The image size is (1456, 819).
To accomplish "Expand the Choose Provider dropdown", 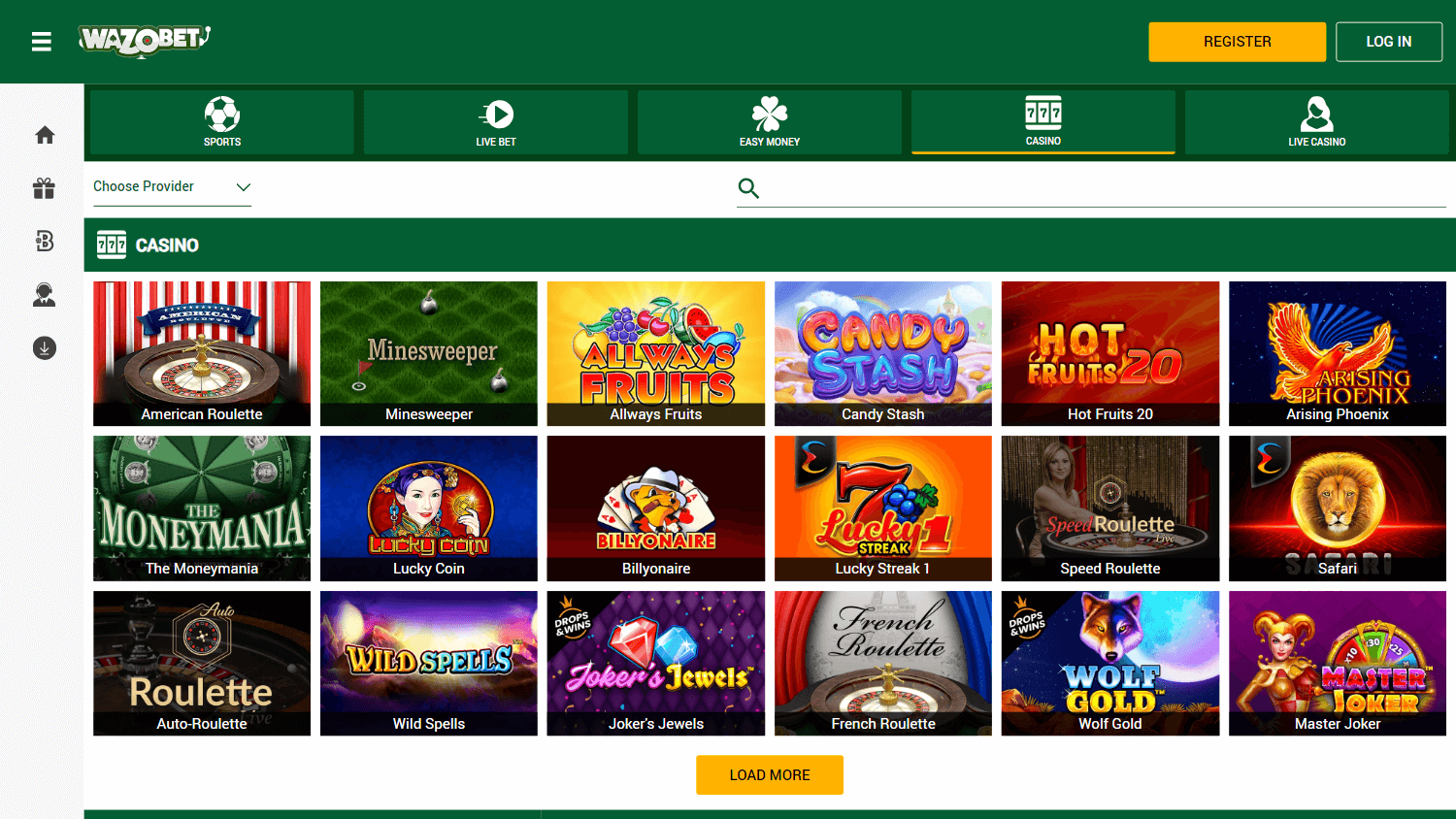I will click(172, 186).
